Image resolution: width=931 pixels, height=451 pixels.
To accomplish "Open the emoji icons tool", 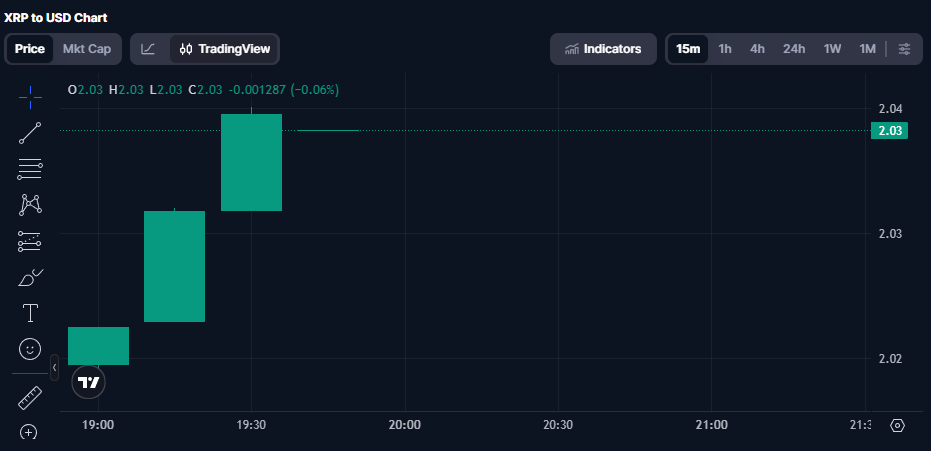I will (x=30, y=349).
